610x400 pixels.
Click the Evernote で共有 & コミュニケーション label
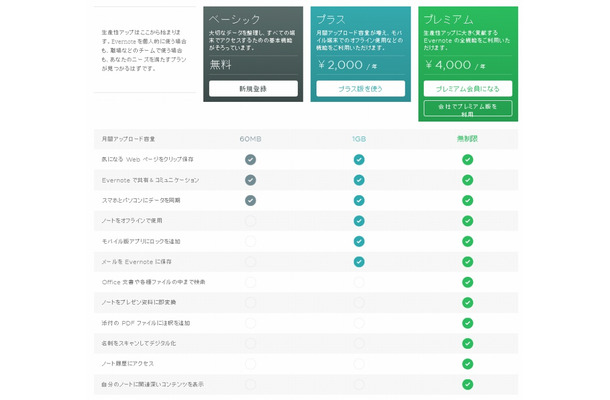pos(150,180)
